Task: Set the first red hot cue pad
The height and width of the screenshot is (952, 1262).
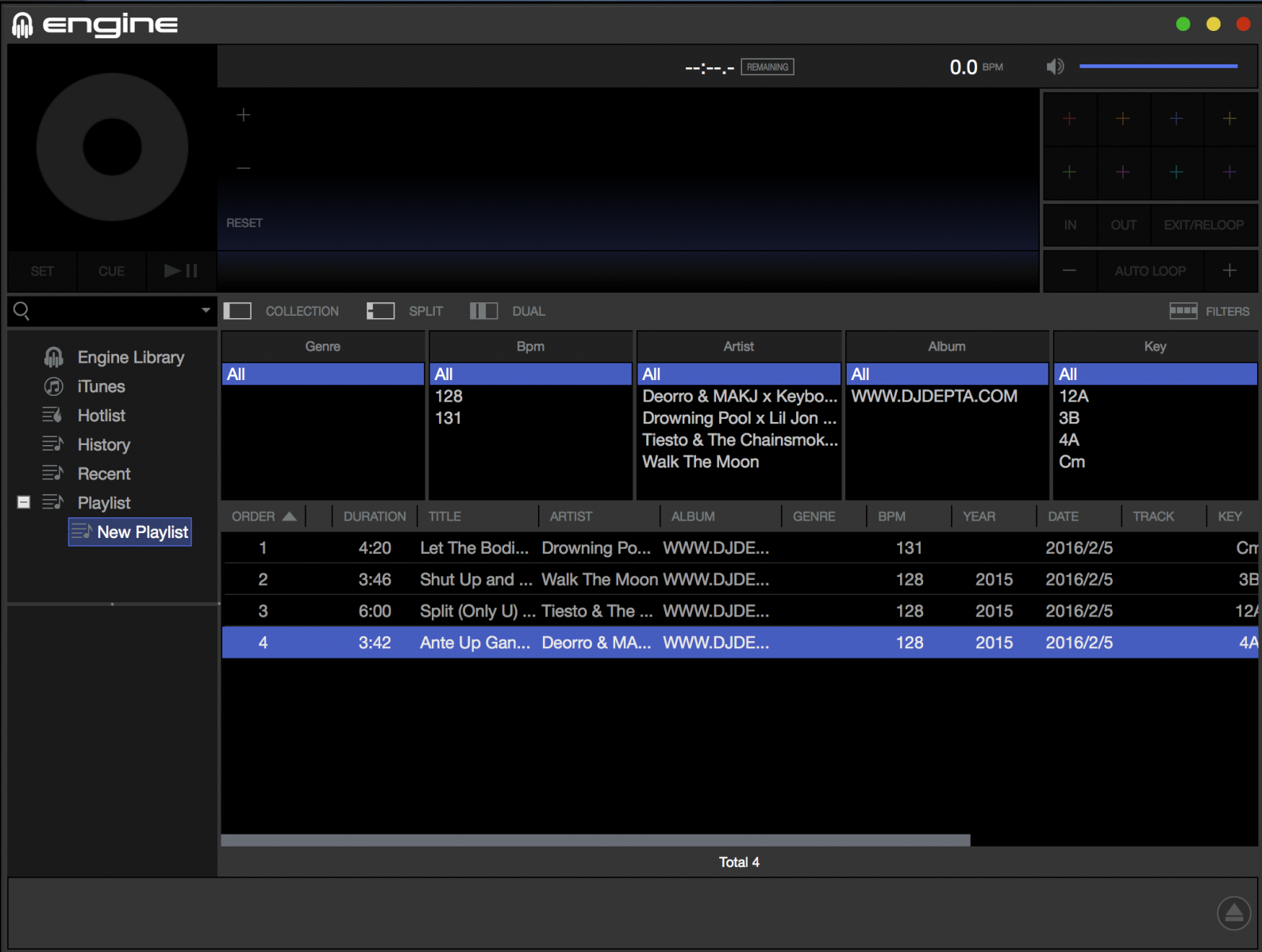Action: [x=1070, y=119]
